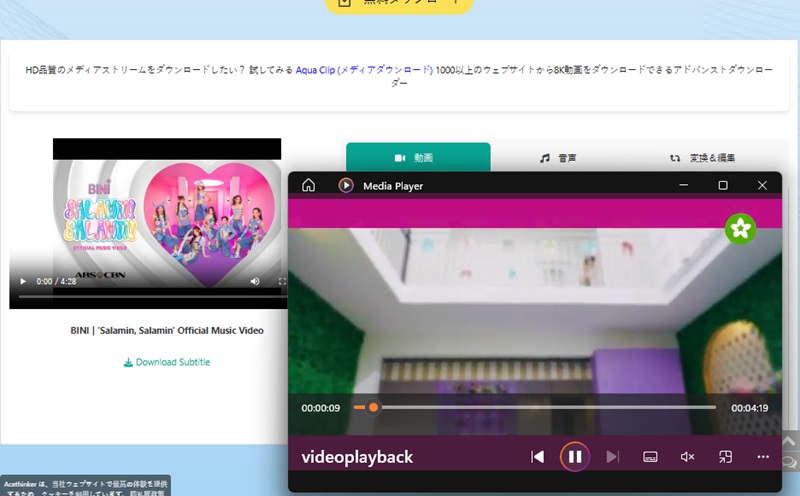Skip to previous track in Media Player
This screenshot has width=800, height=496.
(537, 457)
